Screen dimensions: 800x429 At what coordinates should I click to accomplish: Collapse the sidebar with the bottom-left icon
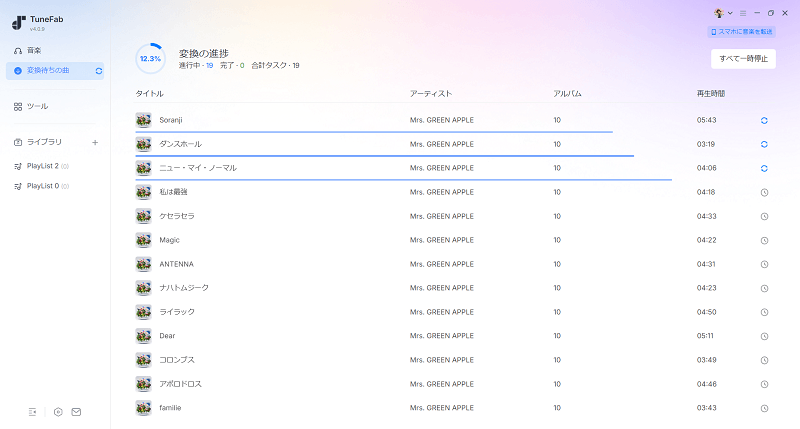(x=33, y=412)
